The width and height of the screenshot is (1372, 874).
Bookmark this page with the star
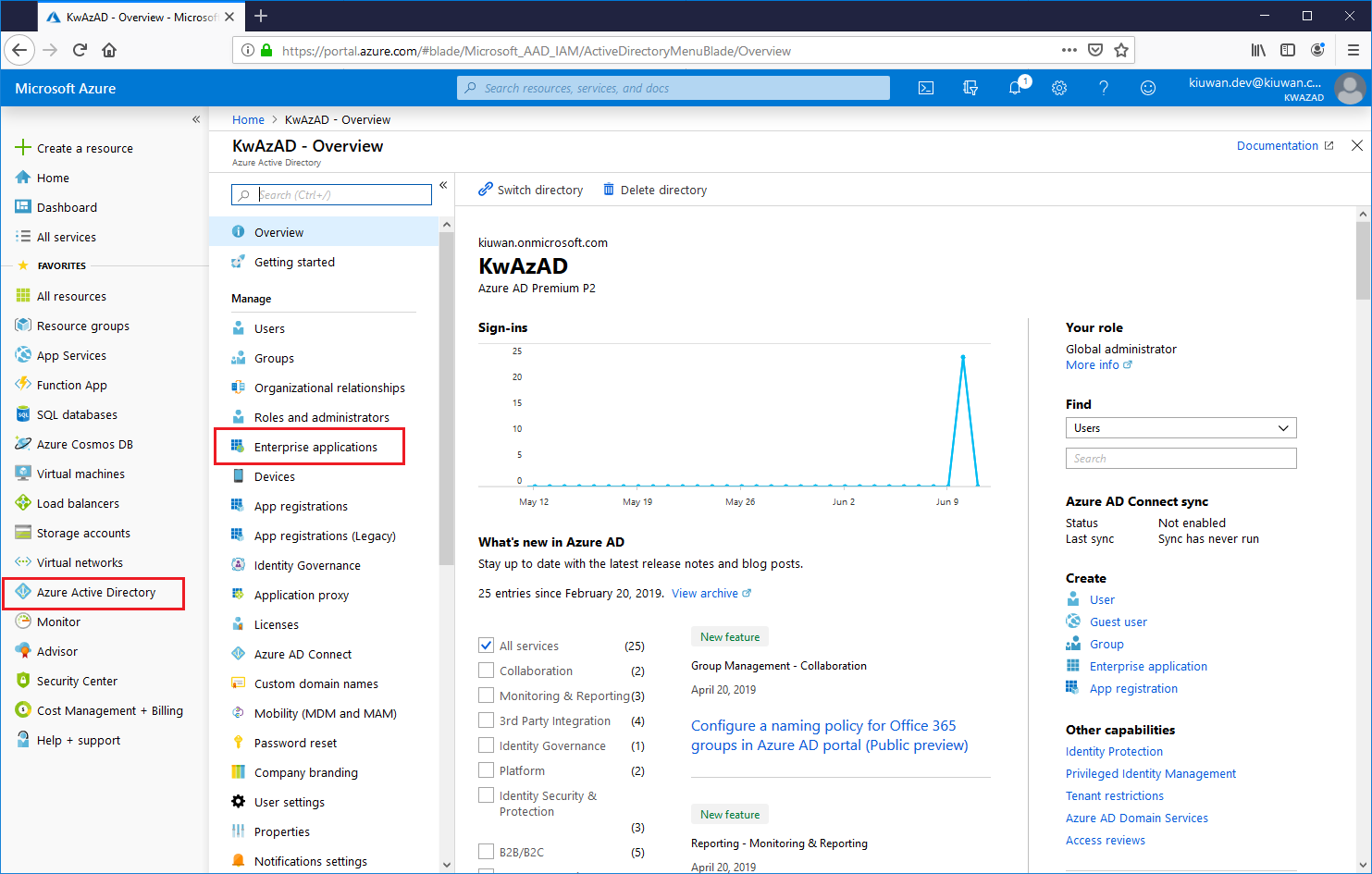[x=1121, y=50]
